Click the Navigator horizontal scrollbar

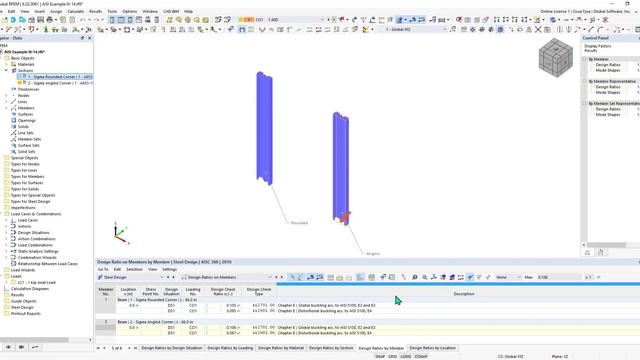tap(34, 340)
